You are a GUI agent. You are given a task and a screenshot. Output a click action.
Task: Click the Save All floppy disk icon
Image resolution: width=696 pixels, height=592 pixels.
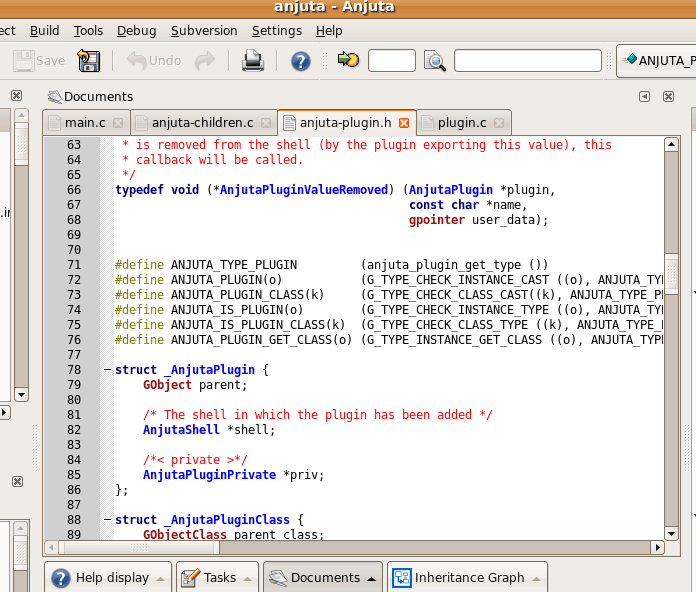pos(89,61)
